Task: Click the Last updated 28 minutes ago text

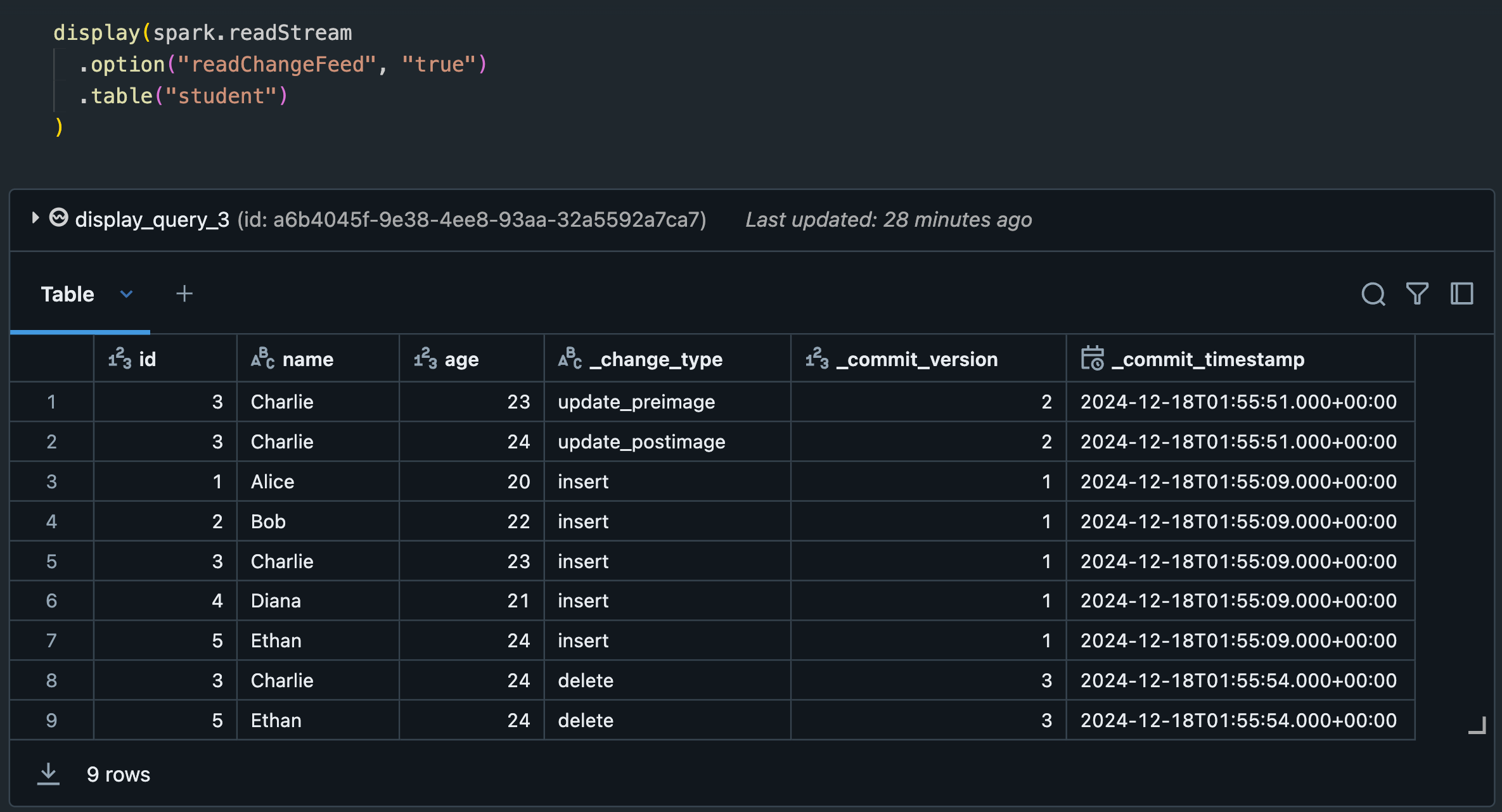Action: click(x=889, y=219)
